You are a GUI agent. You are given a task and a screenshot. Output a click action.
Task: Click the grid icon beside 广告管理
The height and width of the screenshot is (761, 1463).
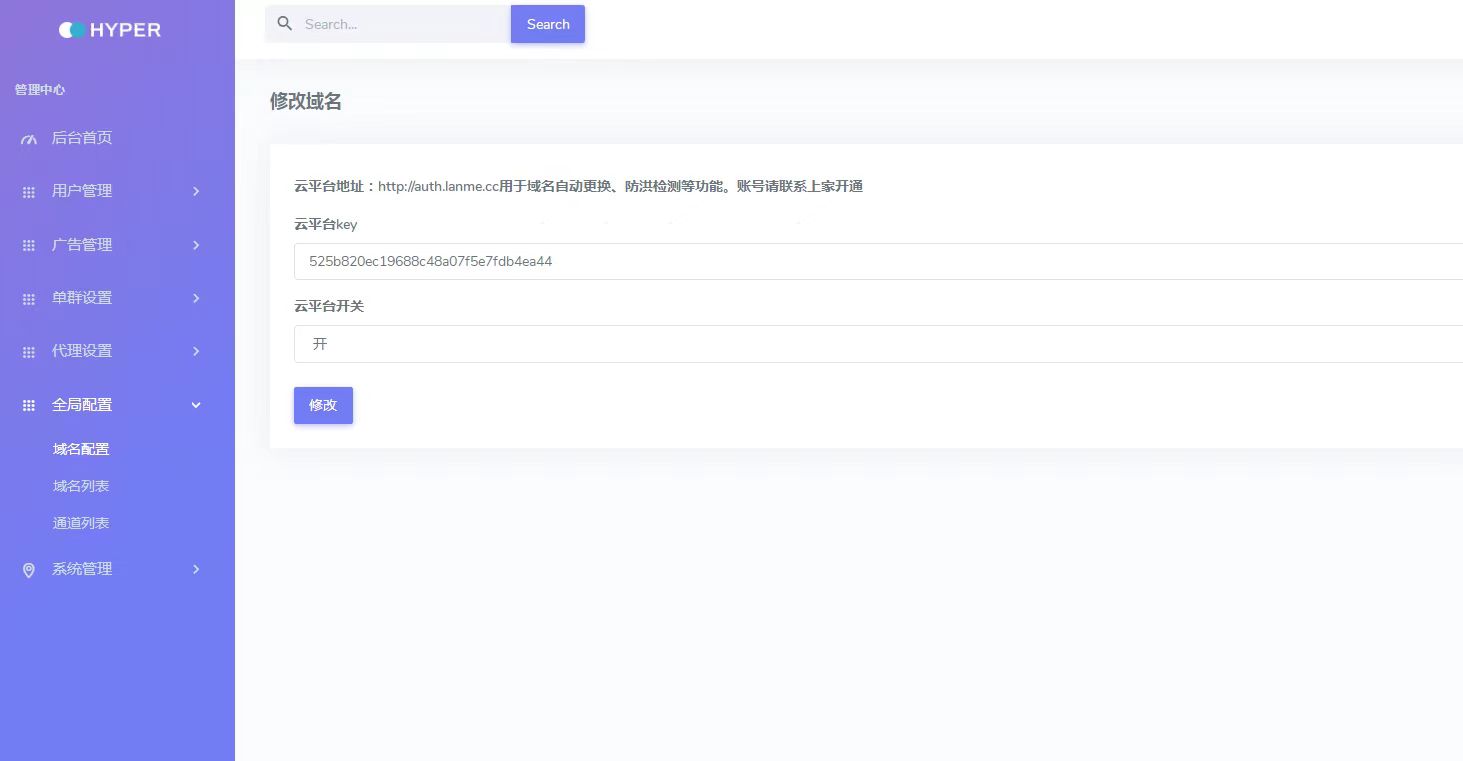click(x=29, y=245)
